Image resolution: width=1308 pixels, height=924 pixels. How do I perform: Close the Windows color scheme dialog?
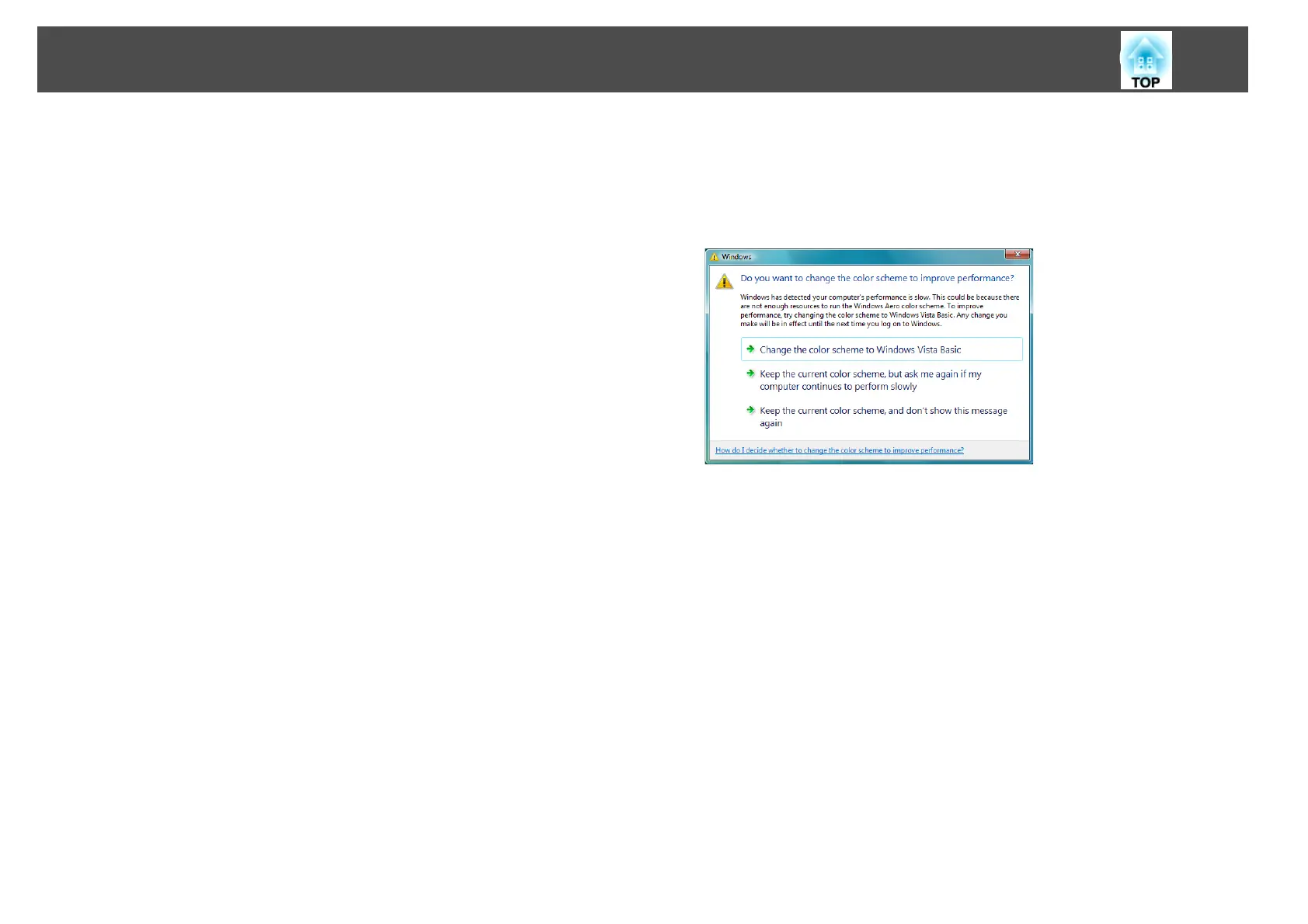pos(1017,255)
